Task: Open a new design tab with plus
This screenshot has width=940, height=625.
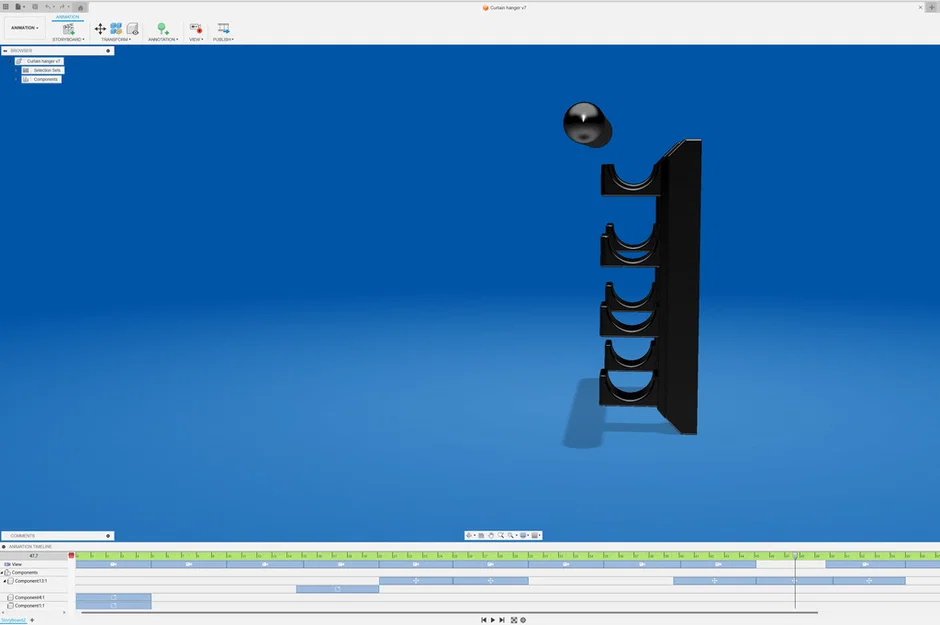Action: [932, 7]
